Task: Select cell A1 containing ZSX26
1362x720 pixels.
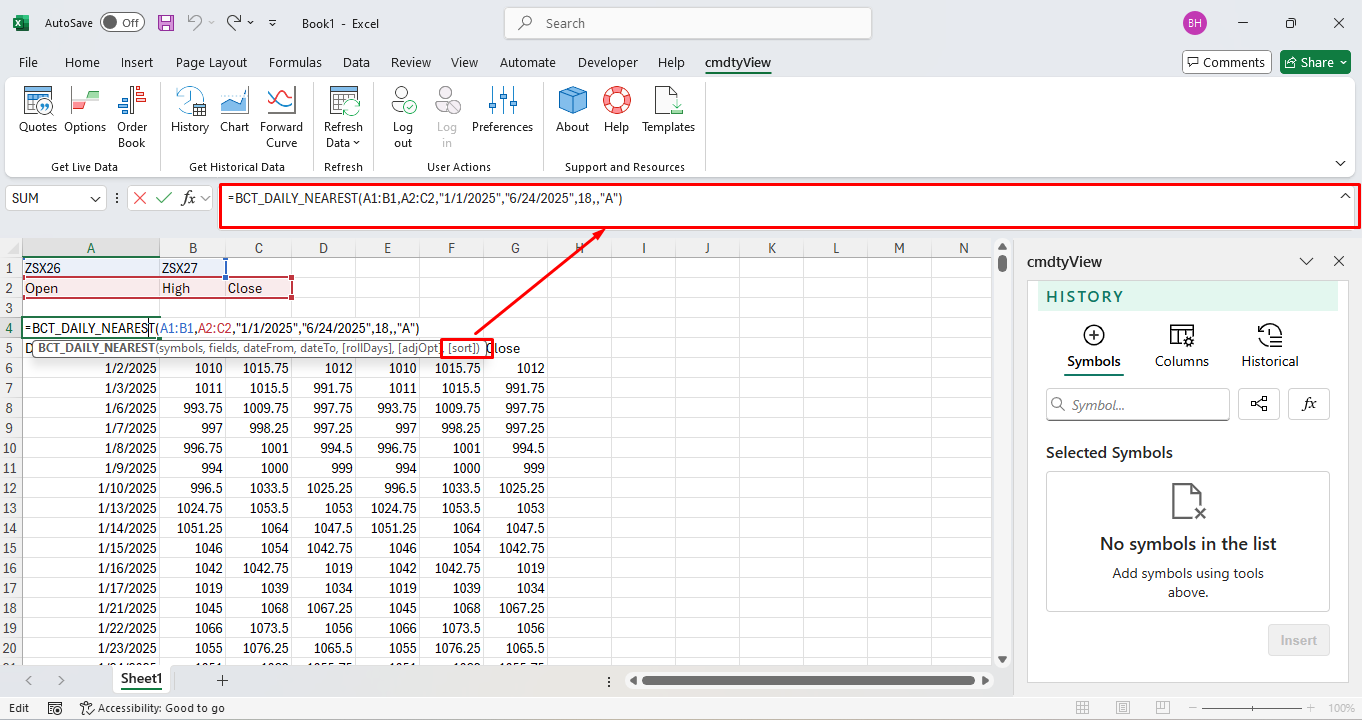Action: [x=91, y=268]
